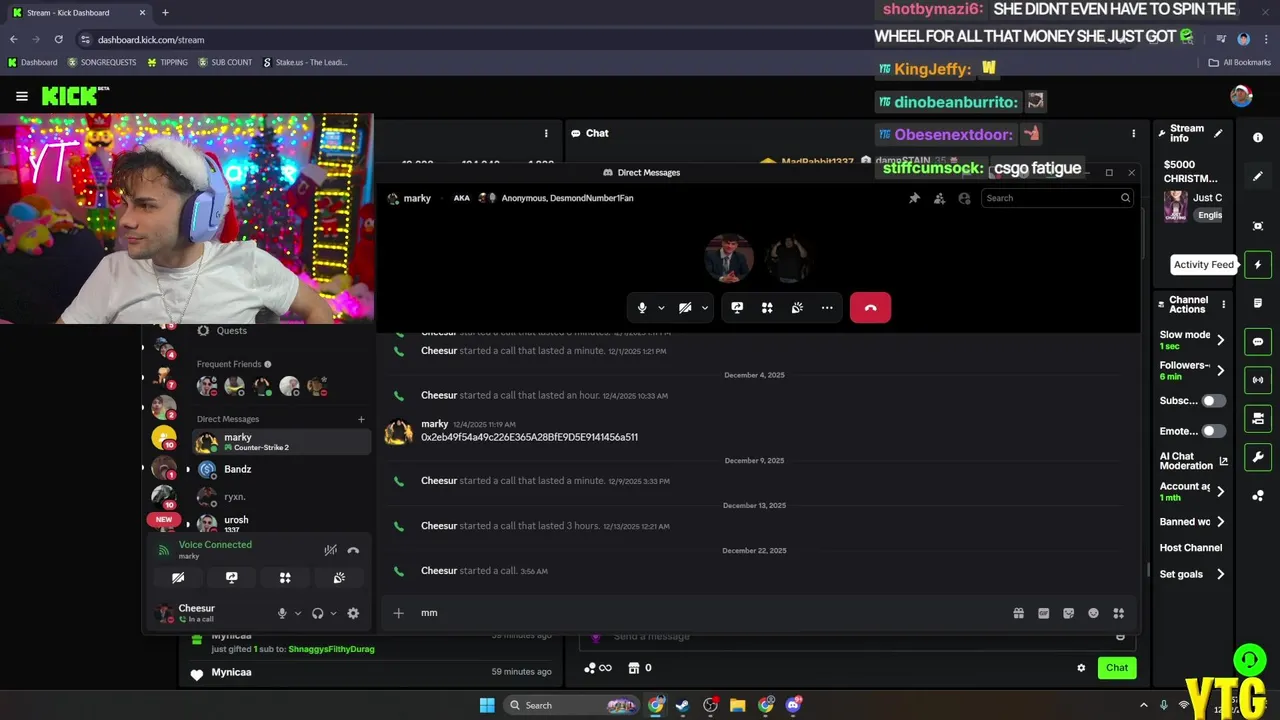Open pinned messages in Discord DM header

coord(914,198)
